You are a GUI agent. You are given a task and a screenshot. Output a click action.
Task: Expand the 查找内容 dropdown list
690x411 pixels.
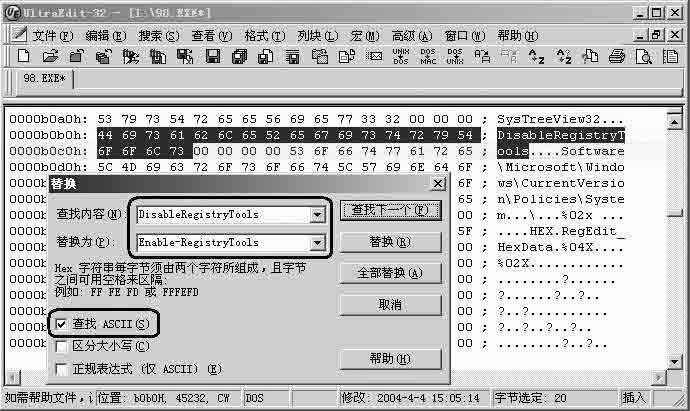pyautogui.click(x=318, y=214)
